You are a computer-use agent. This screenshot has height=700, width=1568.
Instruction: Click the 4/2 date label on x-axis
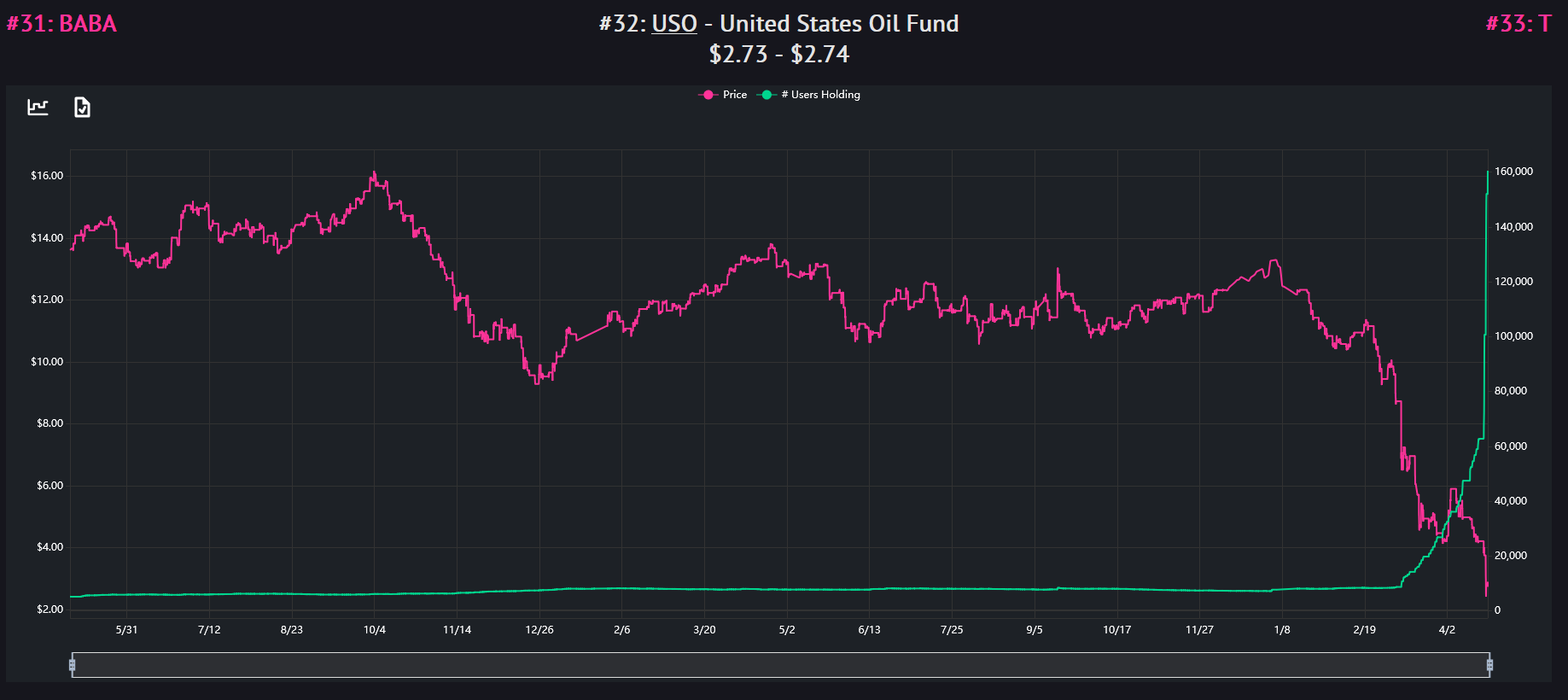1447,630
